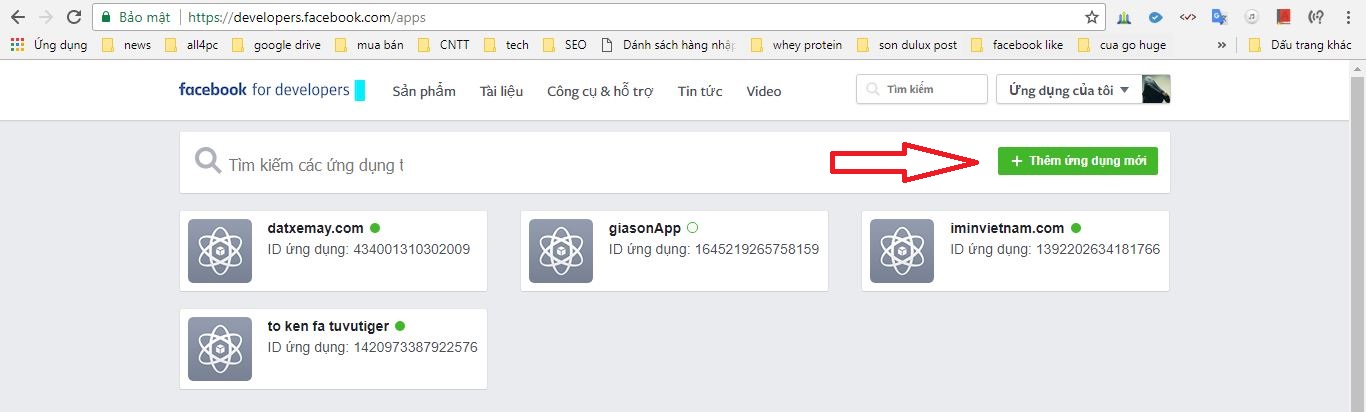Viewport: 1366px width, 412px height.
Task: Click the green padlock security icon
Action: coord(106,18)
